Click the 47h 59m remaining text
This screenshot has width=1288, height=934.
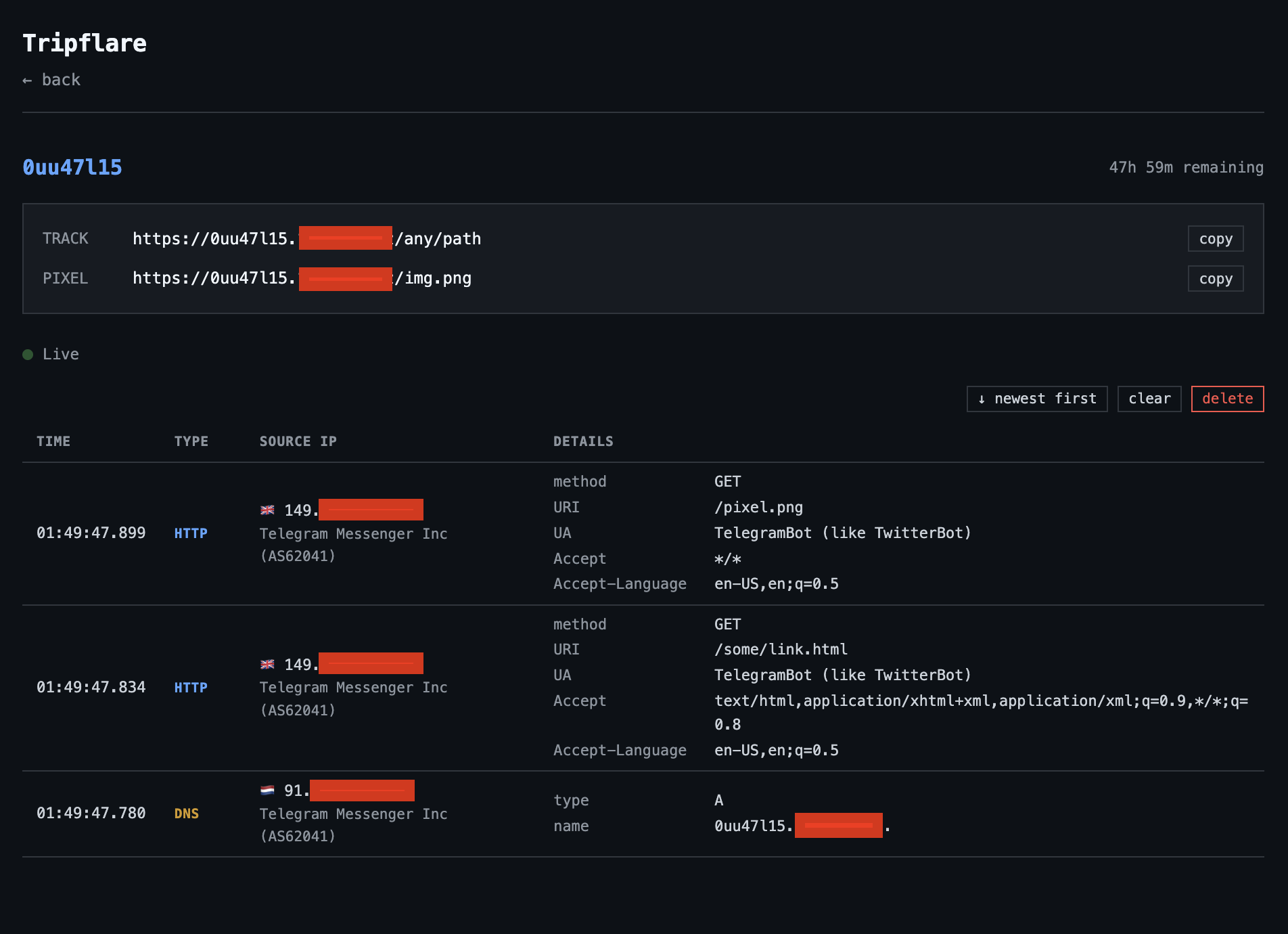click(x=1186, y=167)
